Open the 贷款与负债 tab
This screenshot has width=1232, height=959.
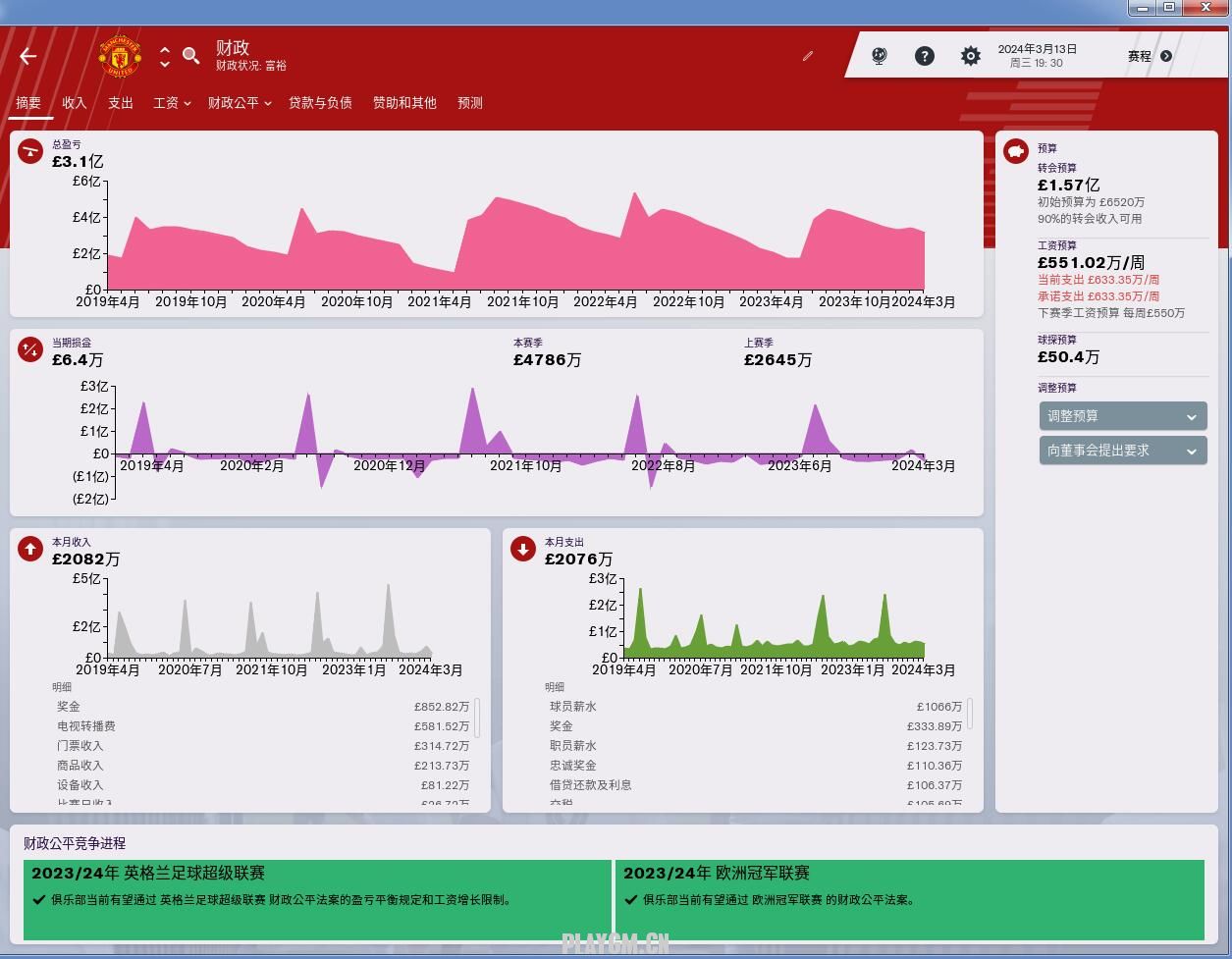tap(320, 102)
